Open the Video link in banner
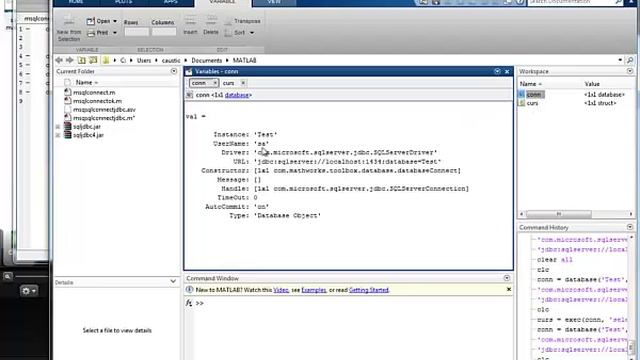 click(x=281, y=290)
